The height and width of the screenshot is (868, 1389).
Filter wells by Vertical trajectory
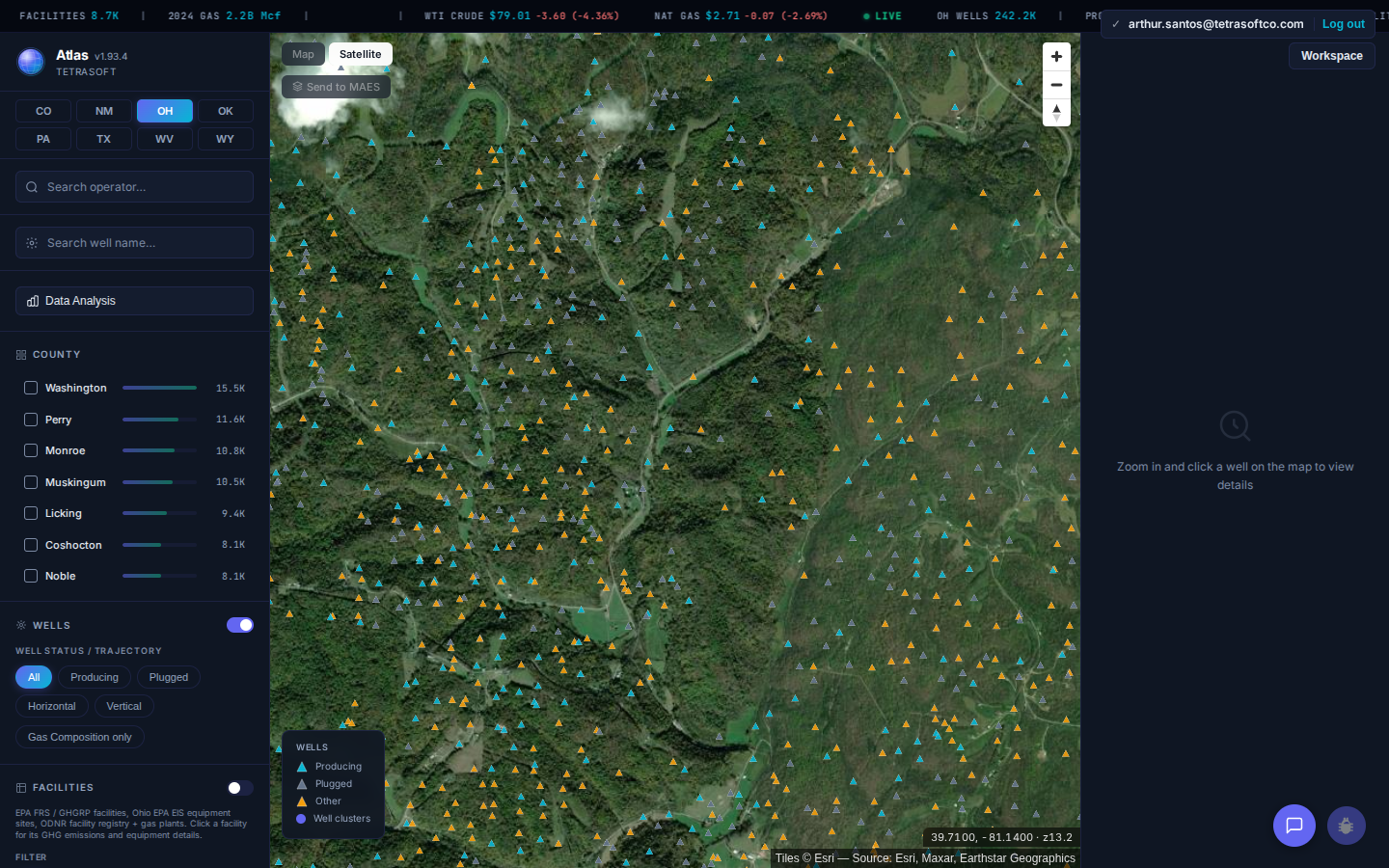[x=124, y=706]
